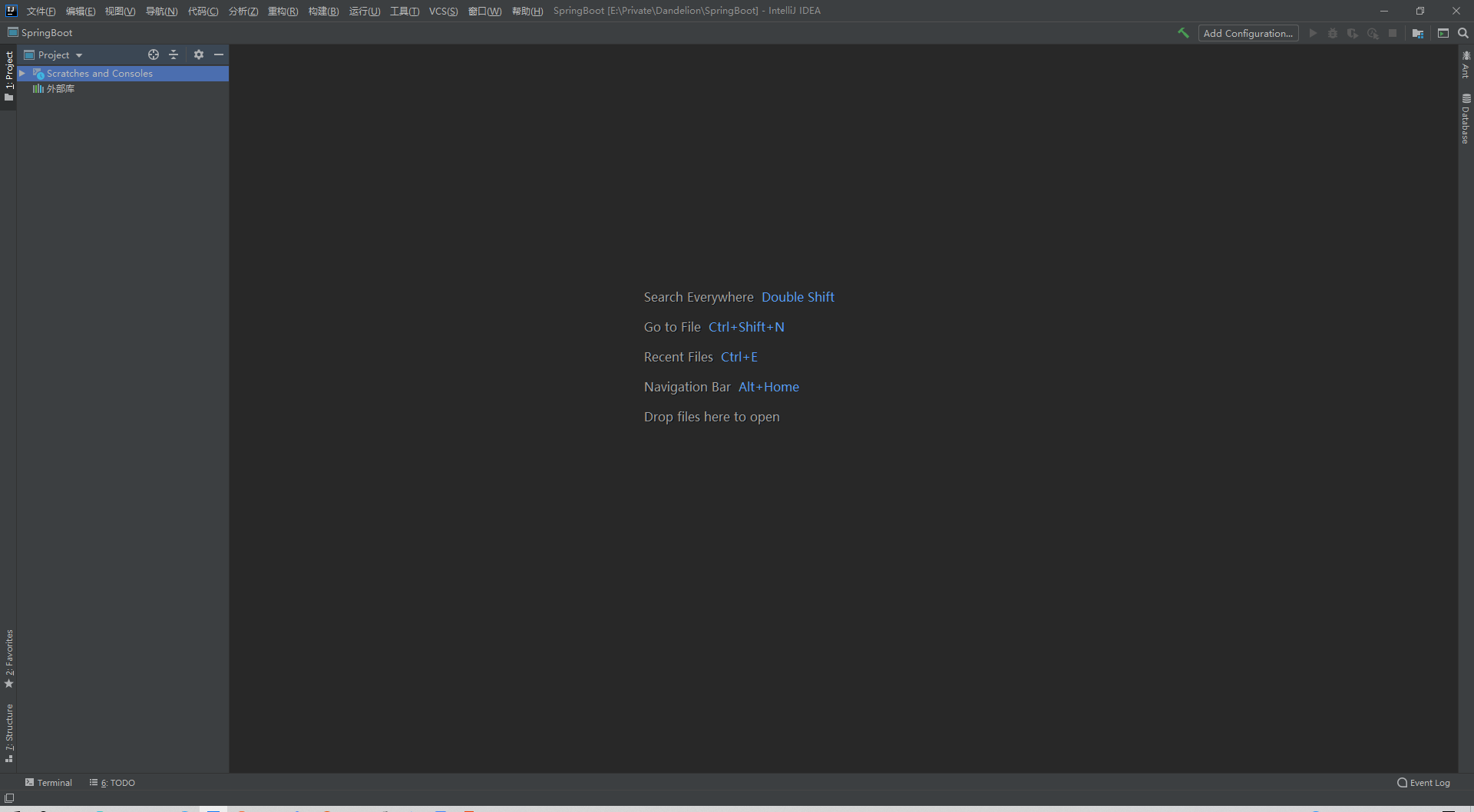Open the 6: TODO tab
1474x812 pixels.
point(112,783)
